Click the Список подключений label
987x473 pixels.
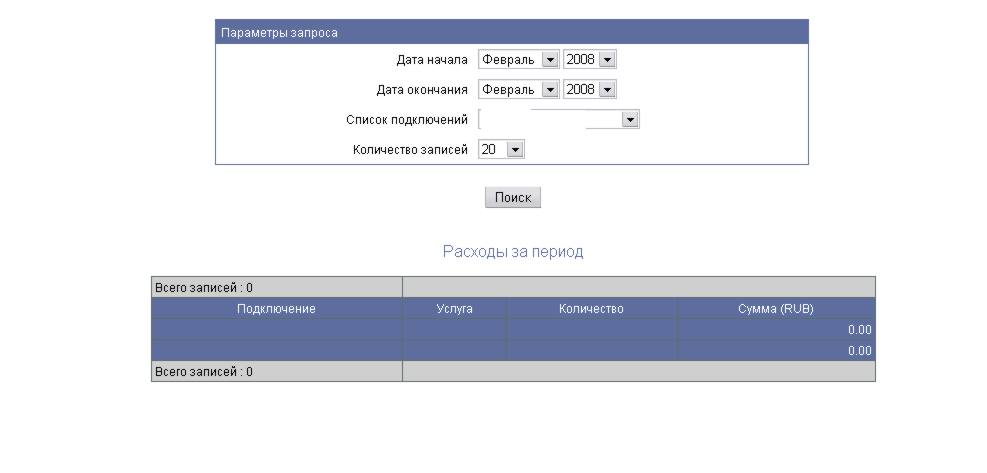(407, 119)
